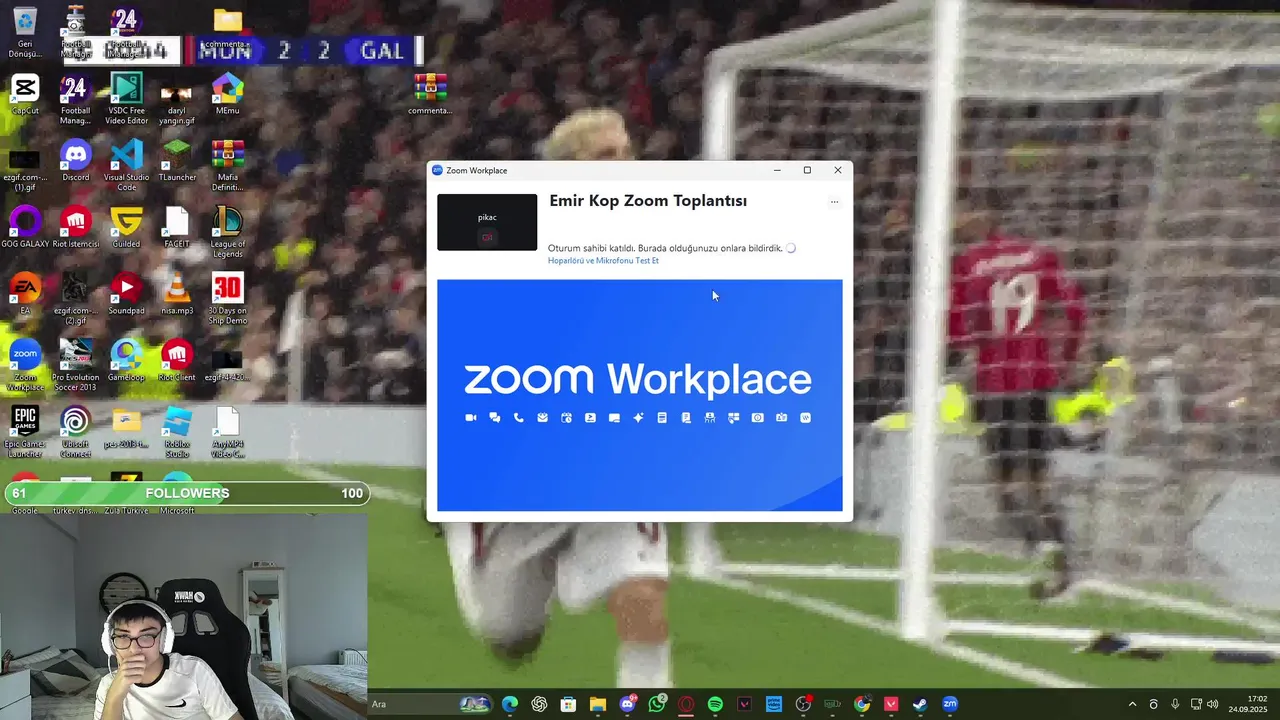Open WhatsApp from the taskbar
Image resolution: width=1280 pixels, height=720 pixels.
coord(657,704)
